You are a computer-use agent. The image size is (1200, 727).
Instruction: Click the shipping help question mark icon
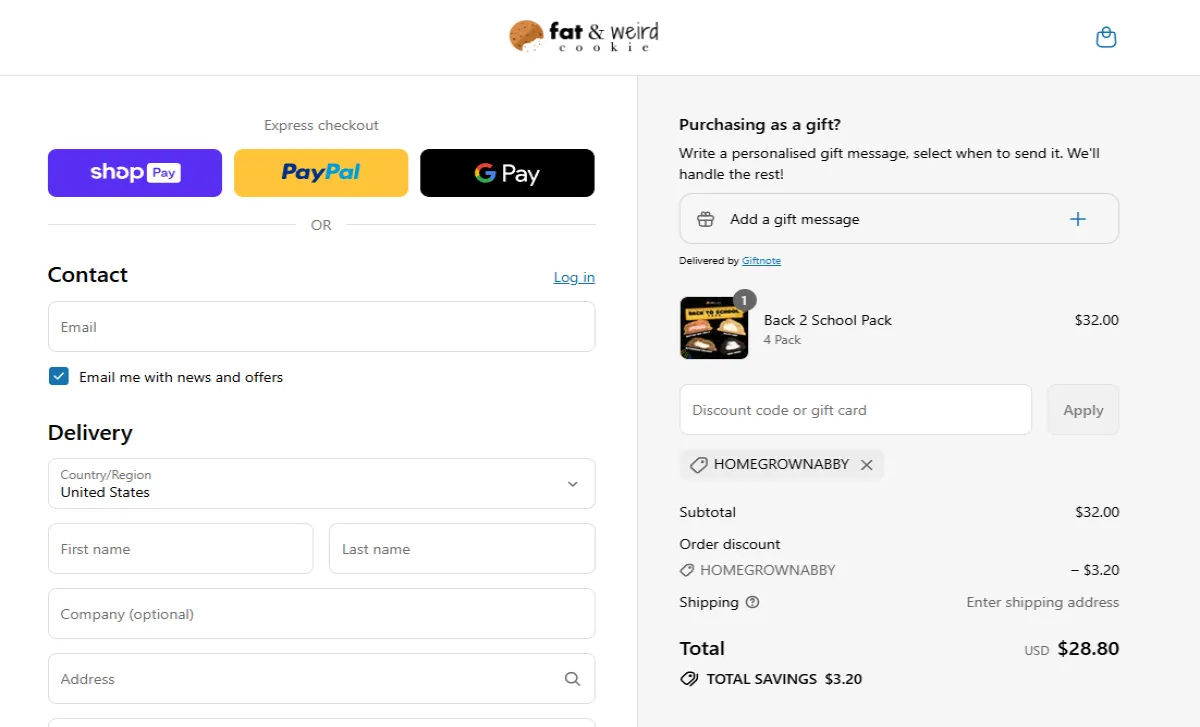coord(753,602)
